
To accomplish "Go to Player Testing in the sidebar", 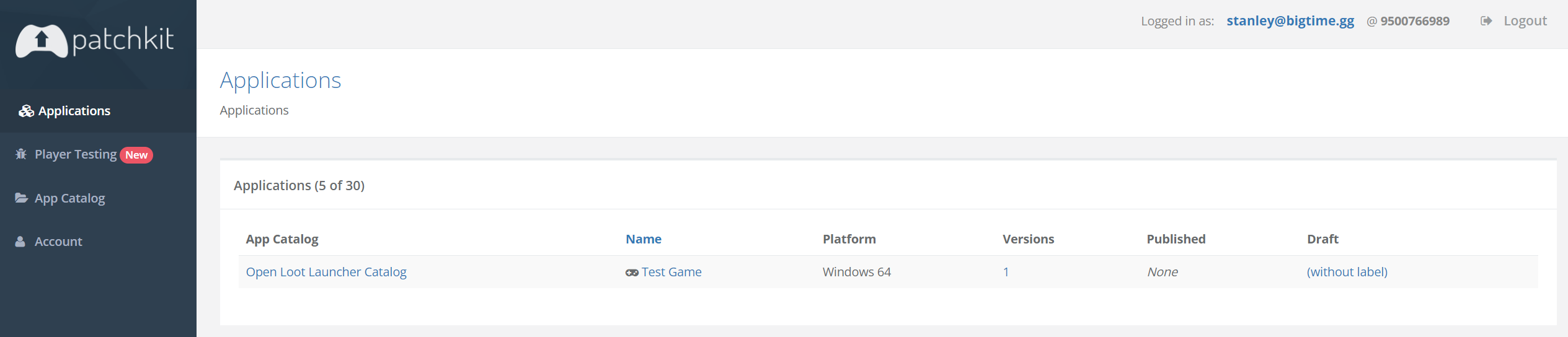I will coord(76,154).
